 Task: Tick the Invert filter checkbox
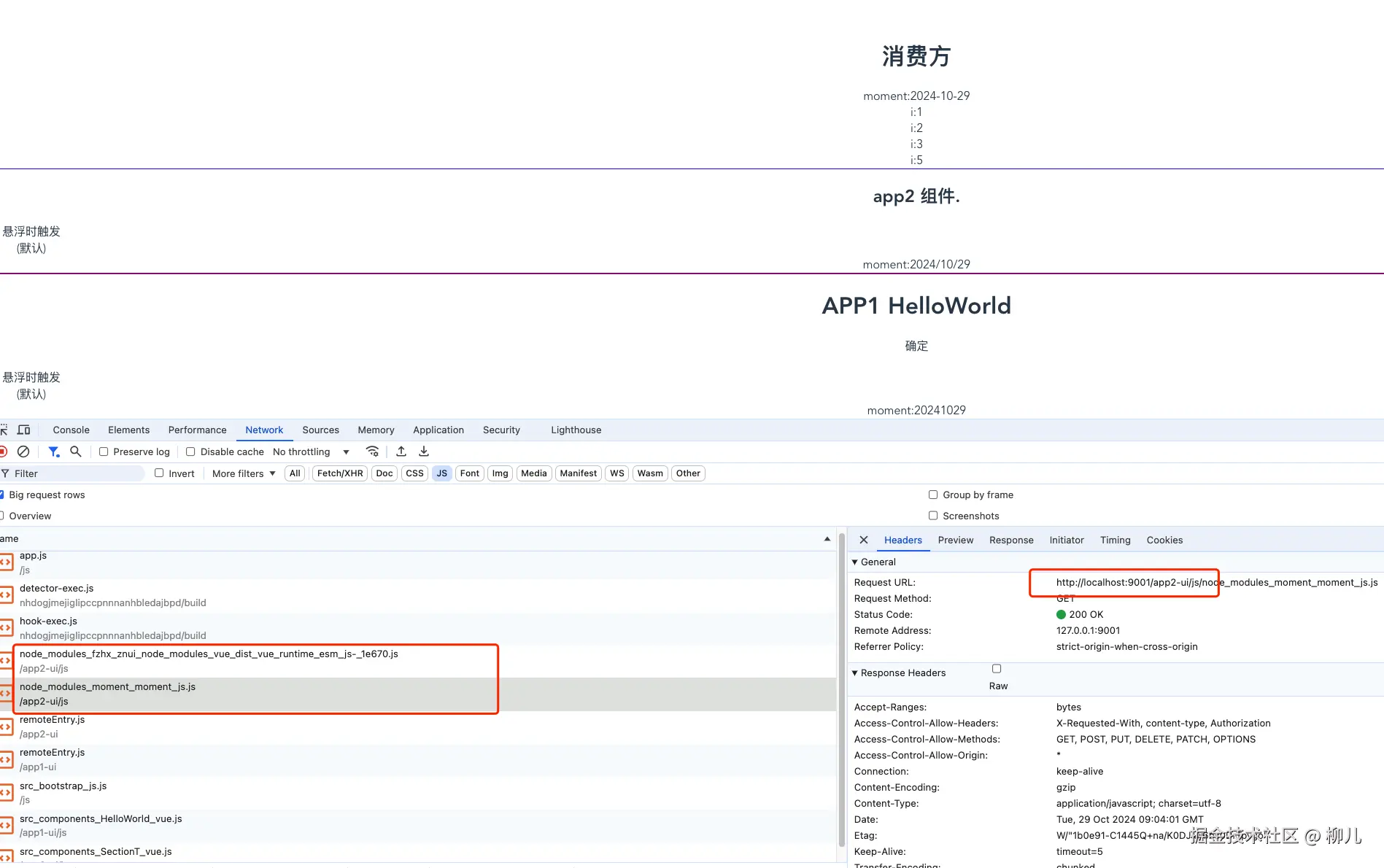pos(159,473)
